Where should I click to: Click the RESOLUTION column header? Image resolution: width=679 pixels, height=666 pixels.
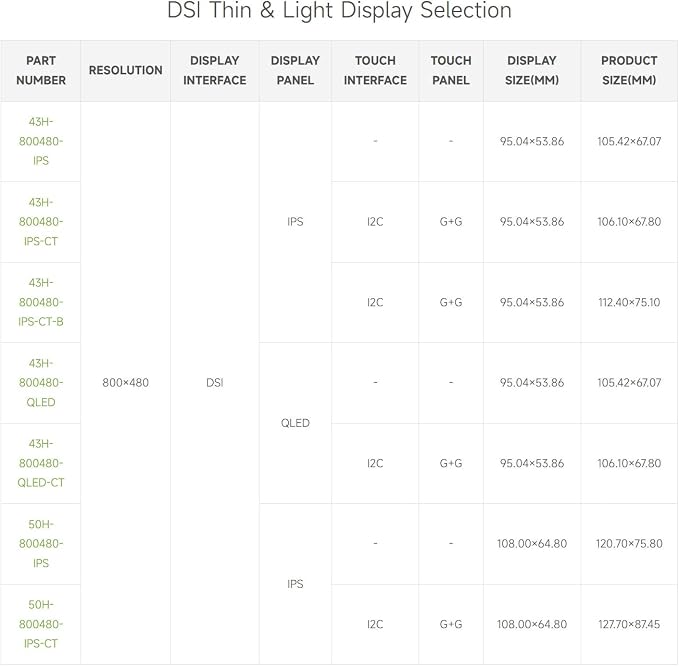click(126, 71)
